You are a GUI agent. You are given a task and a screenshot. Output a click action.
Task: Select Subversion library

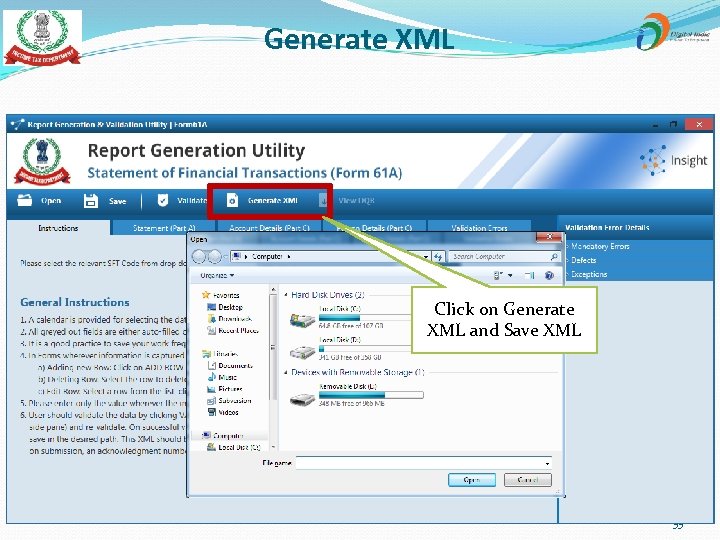(229, 401)
